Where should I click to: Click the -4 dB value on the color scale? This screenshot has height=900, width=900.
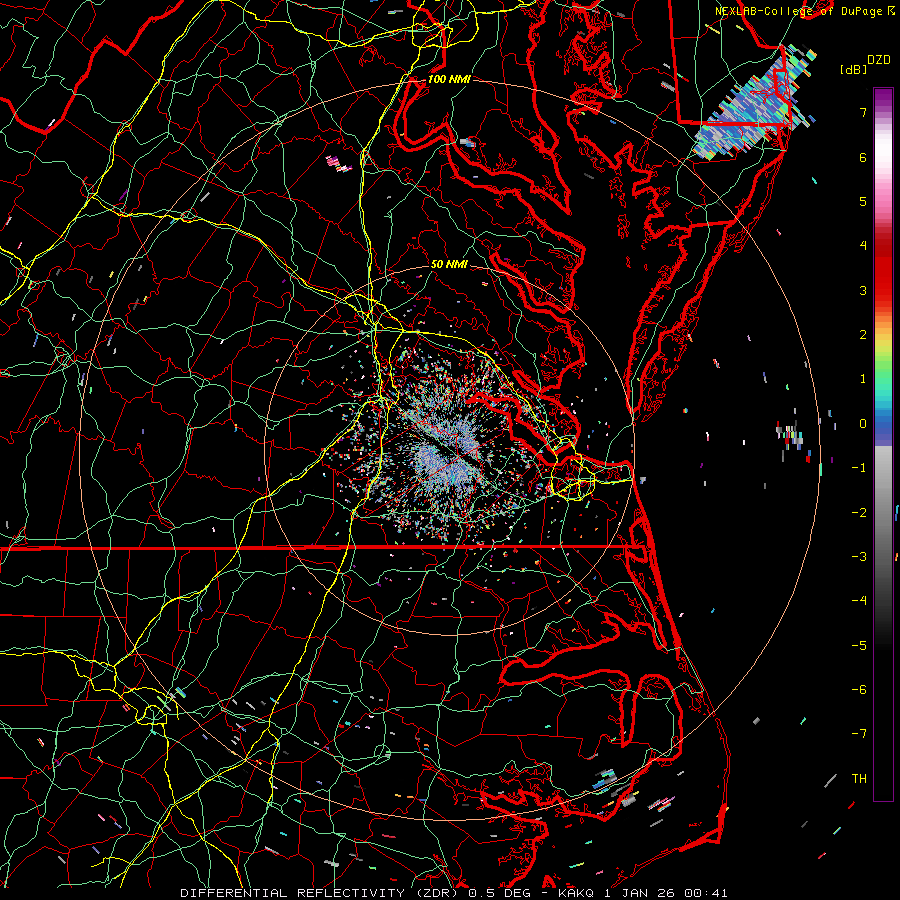859,601
